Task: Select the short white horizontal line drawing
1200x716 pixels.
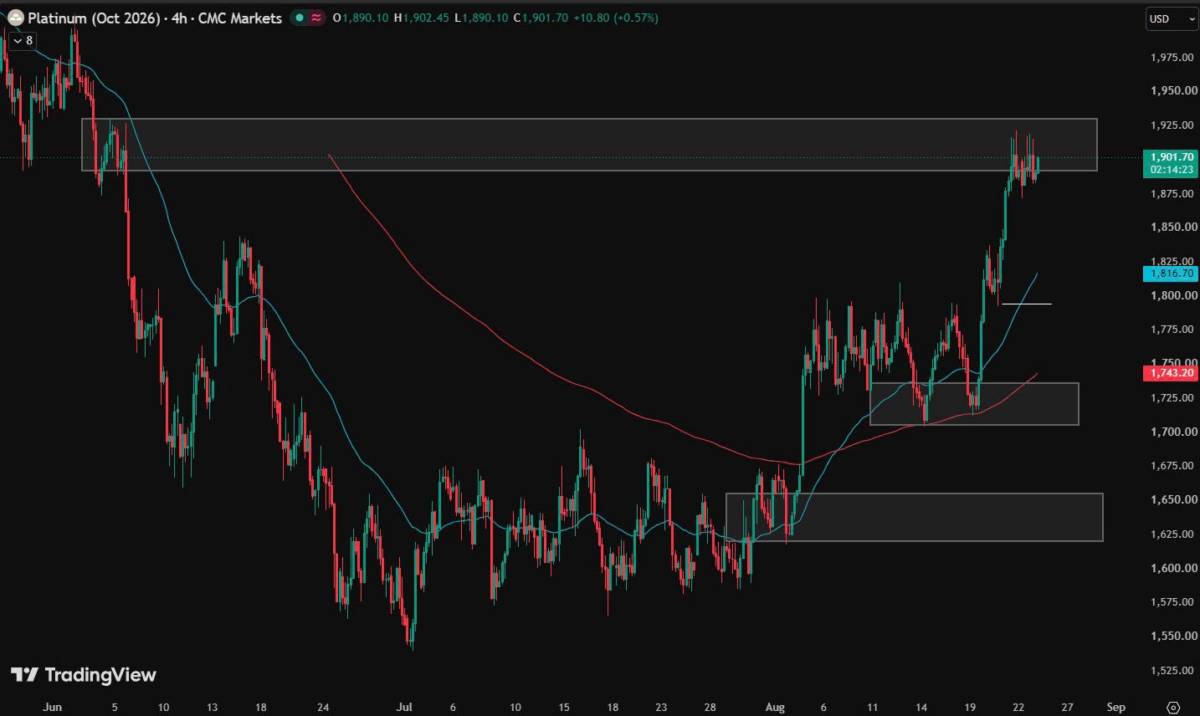Action: point(1026,303)
